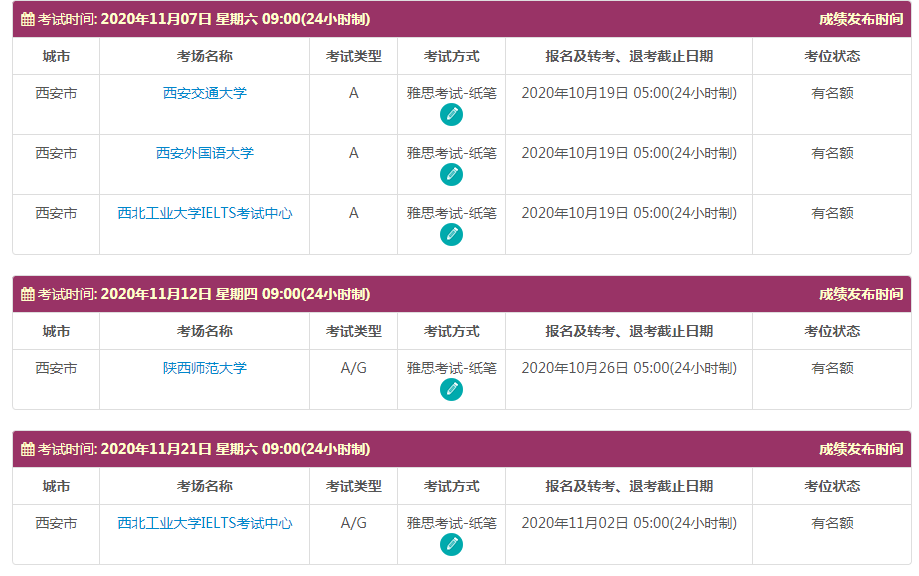Click 成绩发布时间 in the 11月07日 header
Screen dimensions: 919x576
(860, 19)
